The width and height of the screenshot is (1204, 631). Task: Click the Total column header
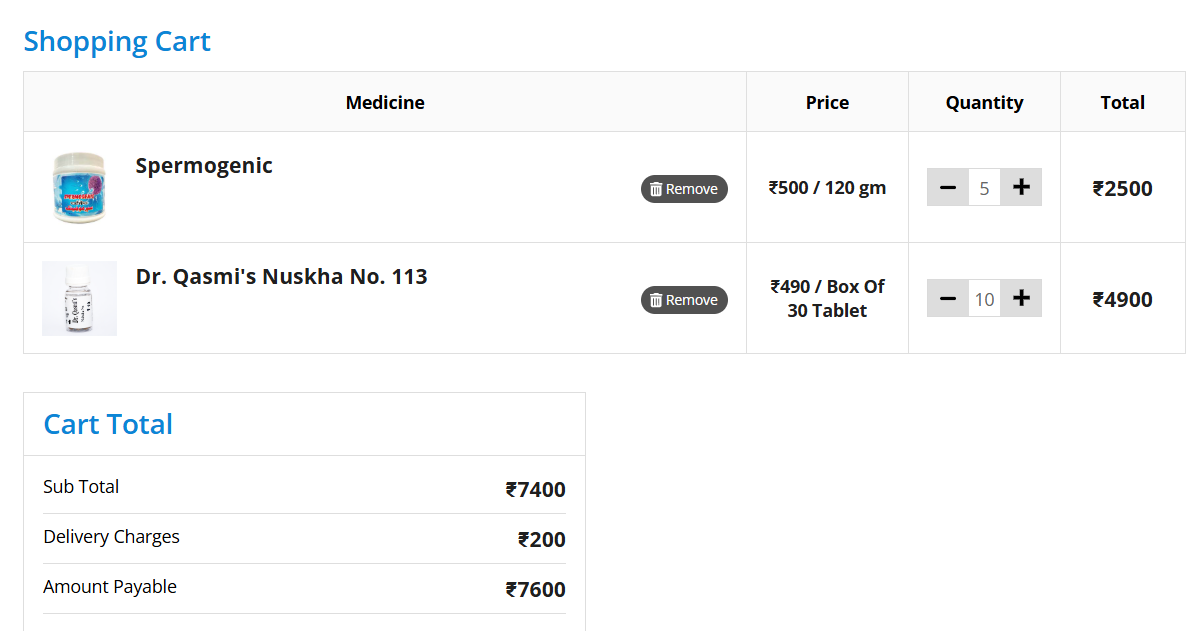pos(1122,103)
